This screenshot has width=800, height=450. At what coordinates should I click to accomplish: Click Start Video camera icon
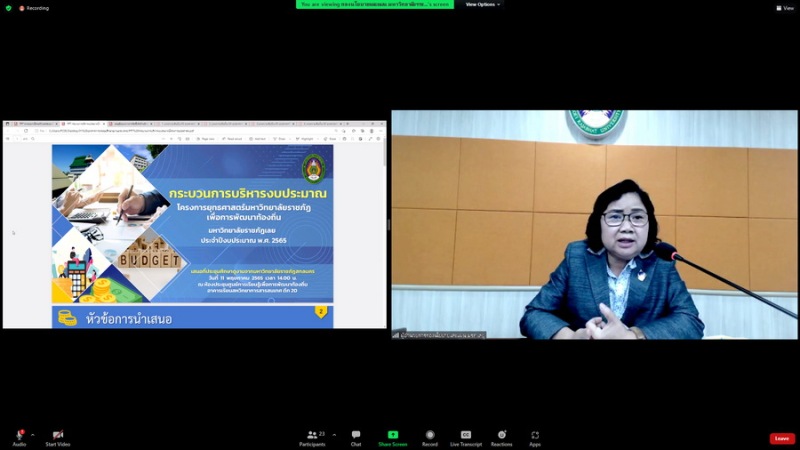[x=58, y=435]
